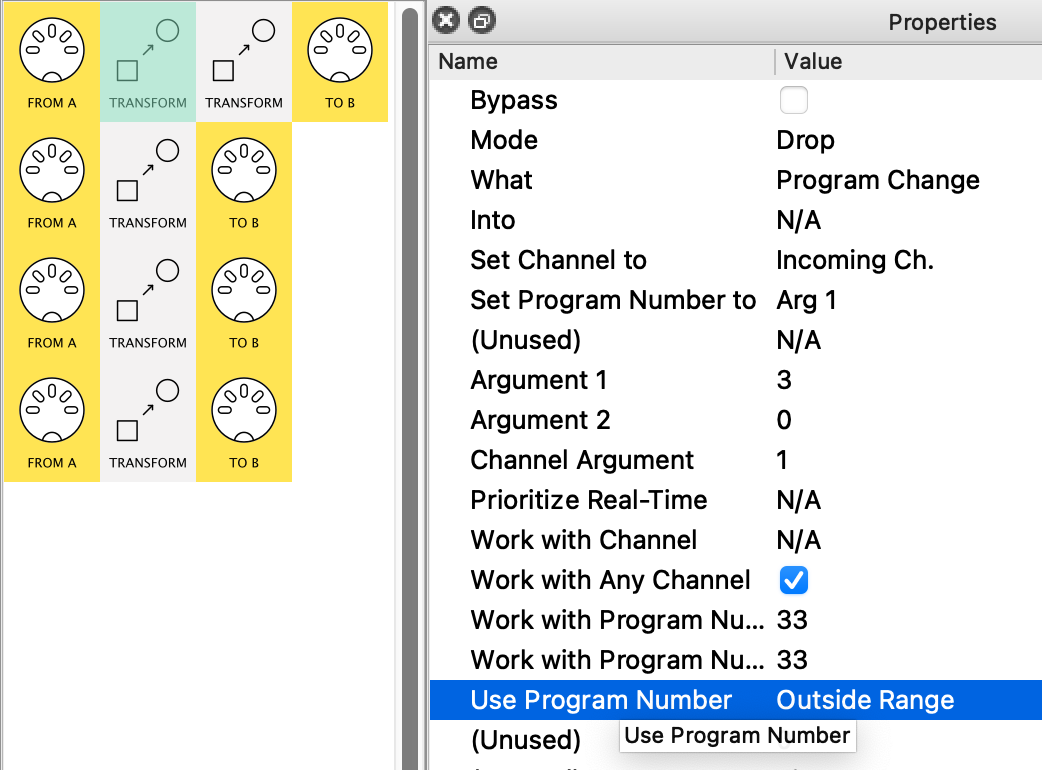
Task: Select the green highlighted TRANSFORM node
Action: click(x=148, y=61)
